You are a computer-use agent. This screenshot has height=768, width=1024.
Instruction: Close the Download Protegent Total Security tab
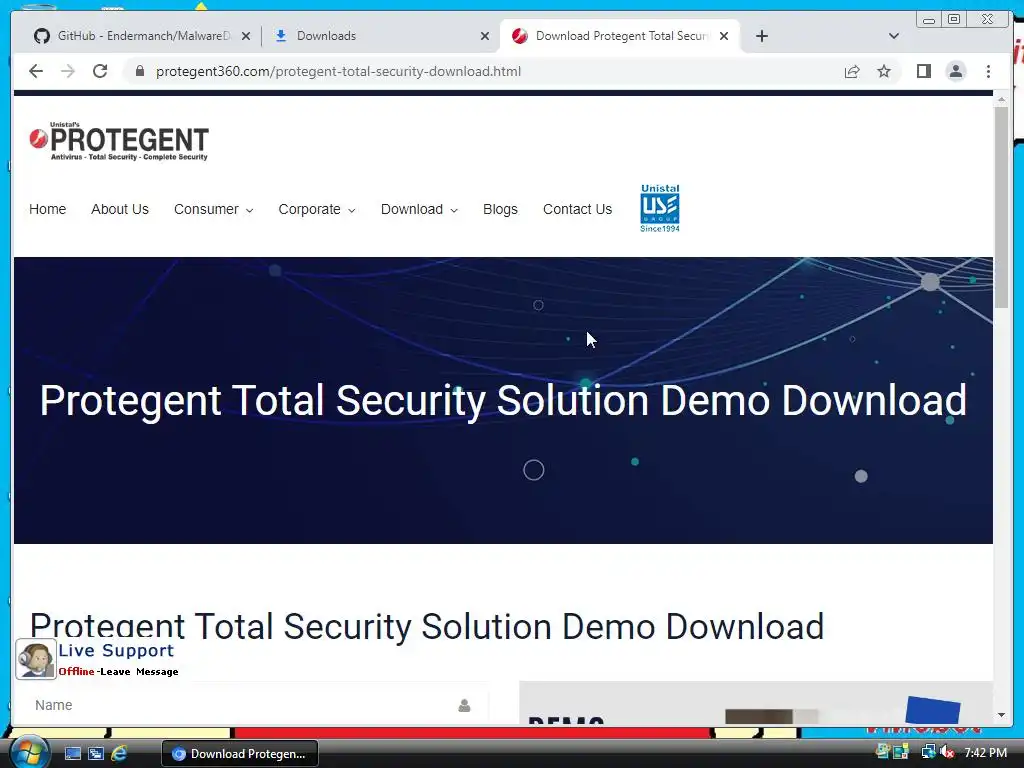tap(724, 37)
